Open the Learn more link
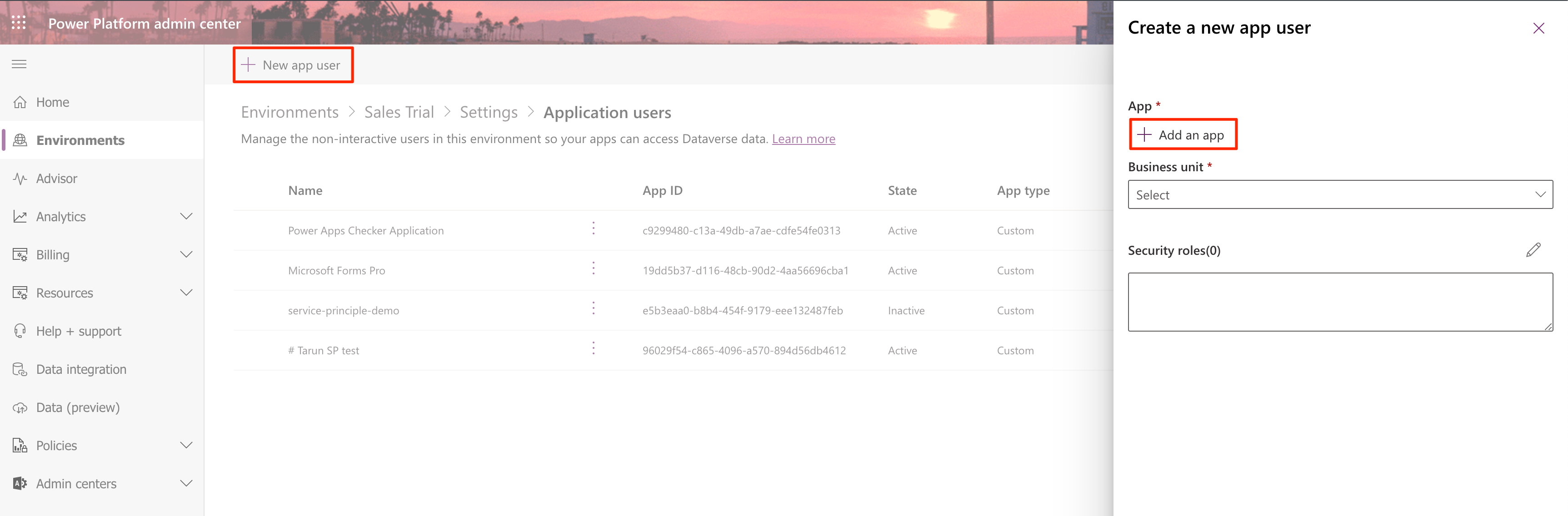This screenshot has width=1568, height=516. tap(803, 139)
